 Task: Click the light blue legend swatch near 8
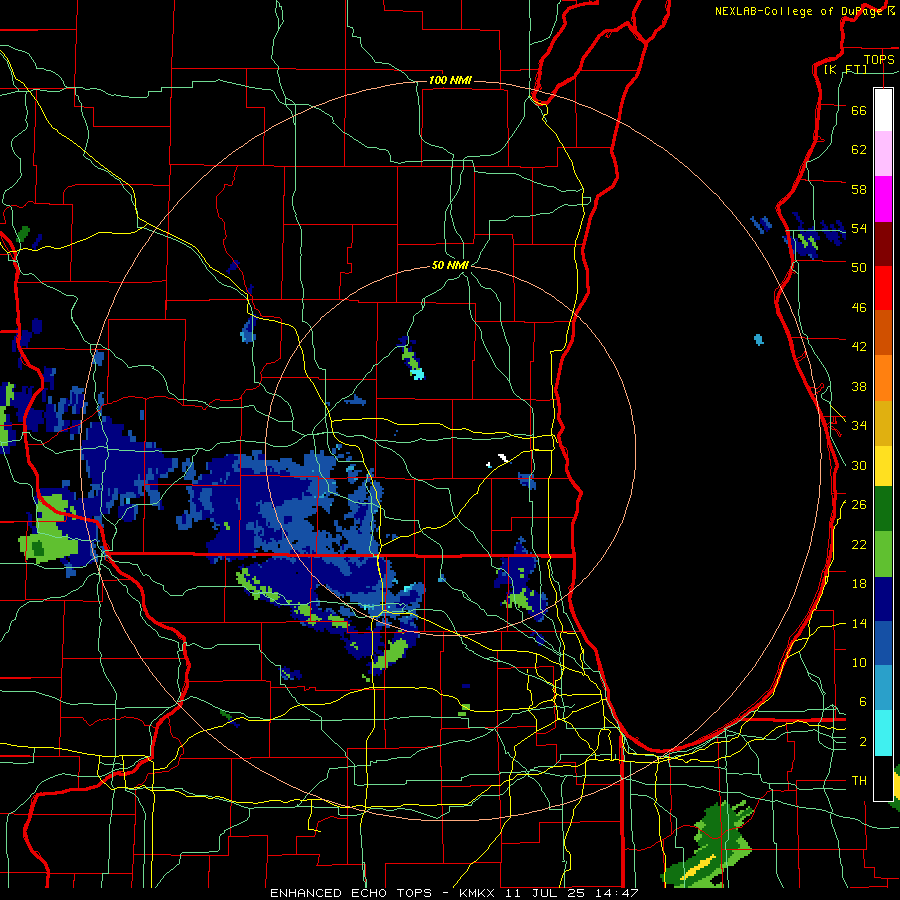pyautogui.click(x=883, y=688)
